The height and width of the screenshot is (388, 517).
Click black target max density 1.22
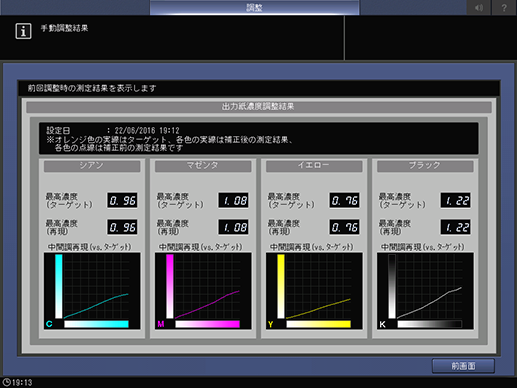coord(455,200)
